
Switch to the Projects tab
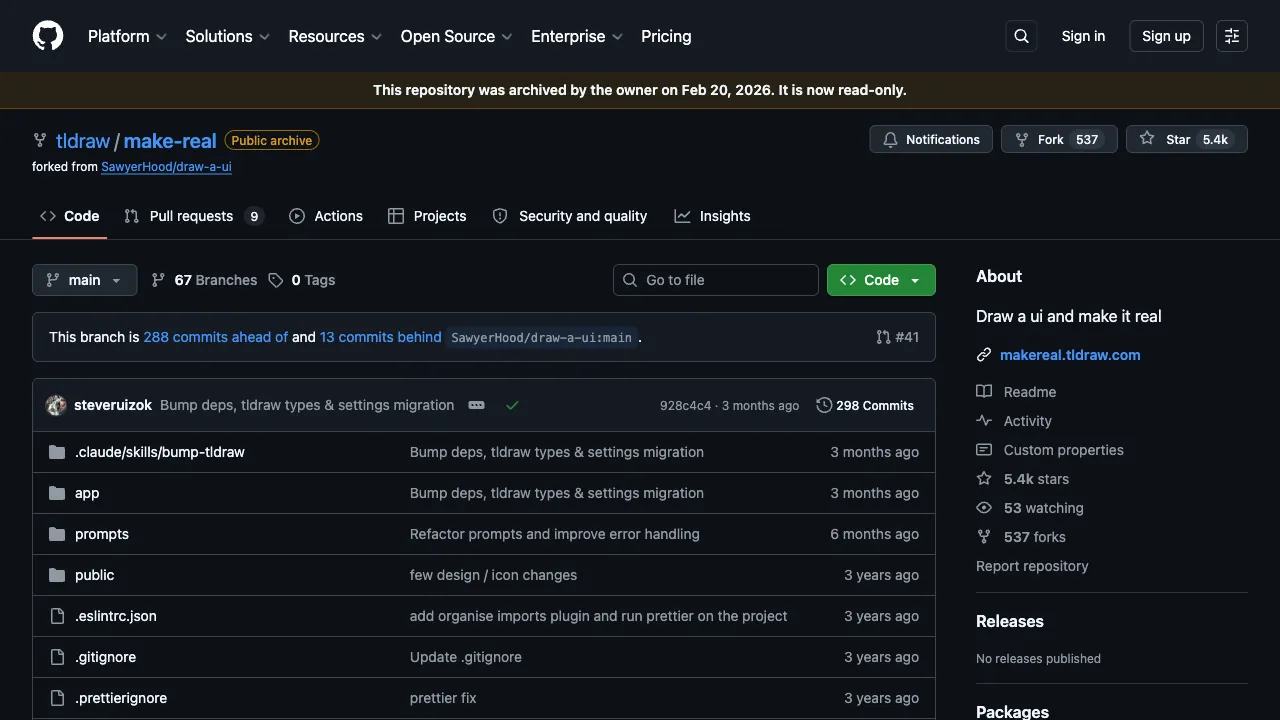click(427, 216)
